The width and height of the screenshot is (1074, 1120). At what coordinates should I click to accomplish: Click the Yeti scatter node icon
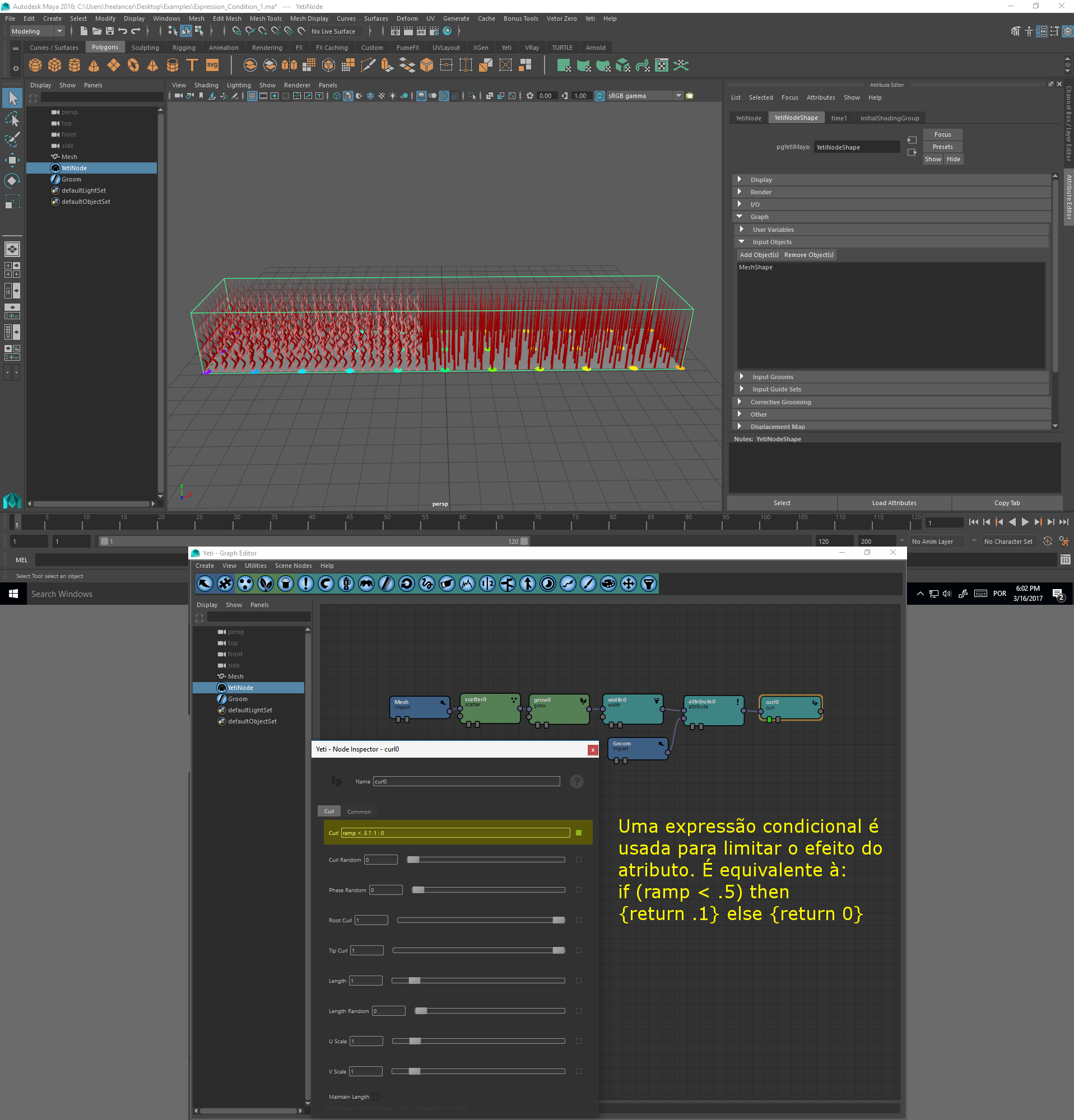point(245,584)
